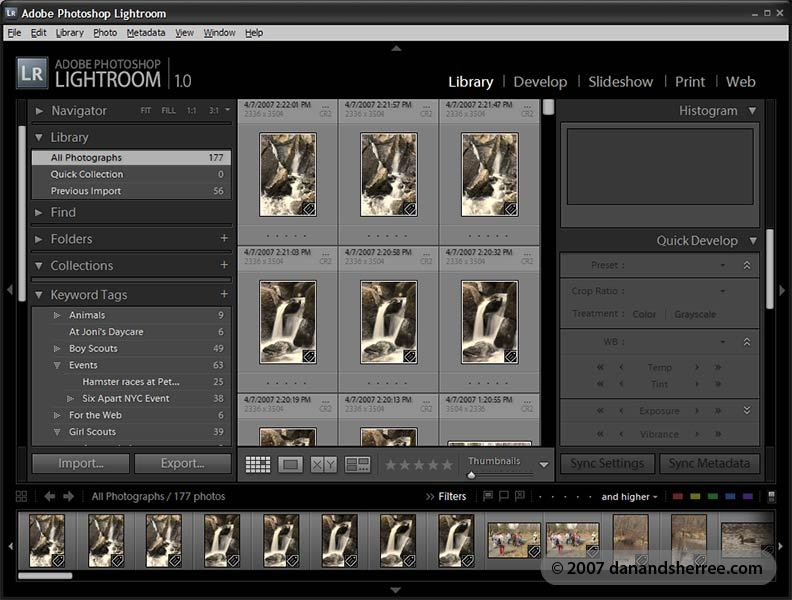
Task: Add new keyword tag with plus icon
Action: point(224,294)
